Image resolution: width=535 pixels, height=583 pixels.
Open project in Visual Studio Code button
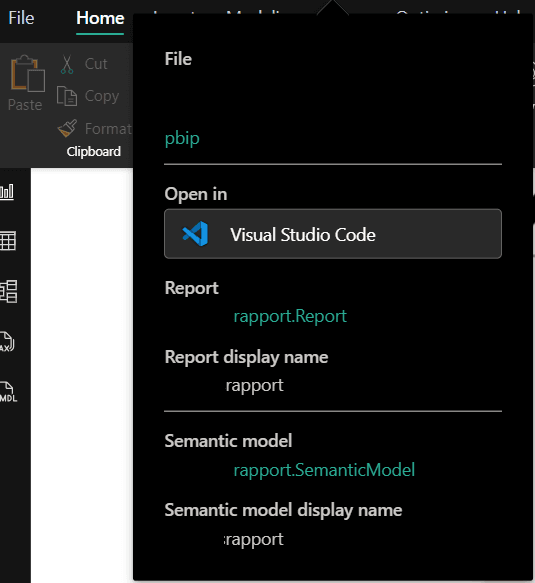pos(333,234)
